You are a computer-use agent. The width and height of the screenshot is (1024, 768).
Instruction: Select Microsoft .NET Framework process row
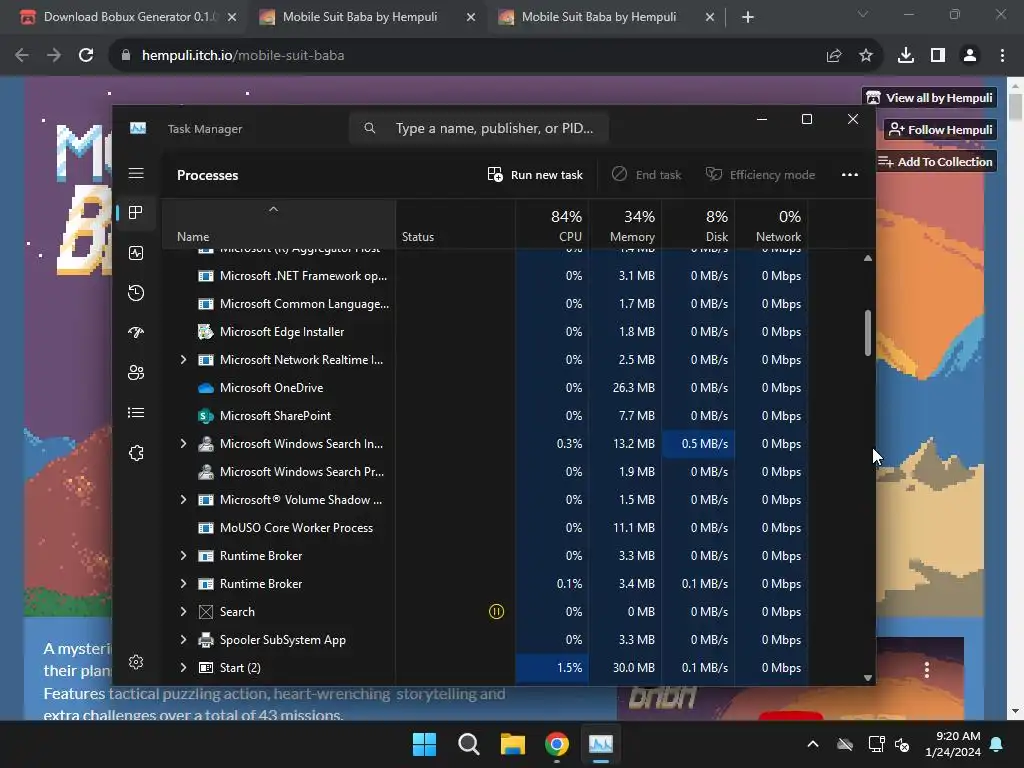click(x=485, y=276)
